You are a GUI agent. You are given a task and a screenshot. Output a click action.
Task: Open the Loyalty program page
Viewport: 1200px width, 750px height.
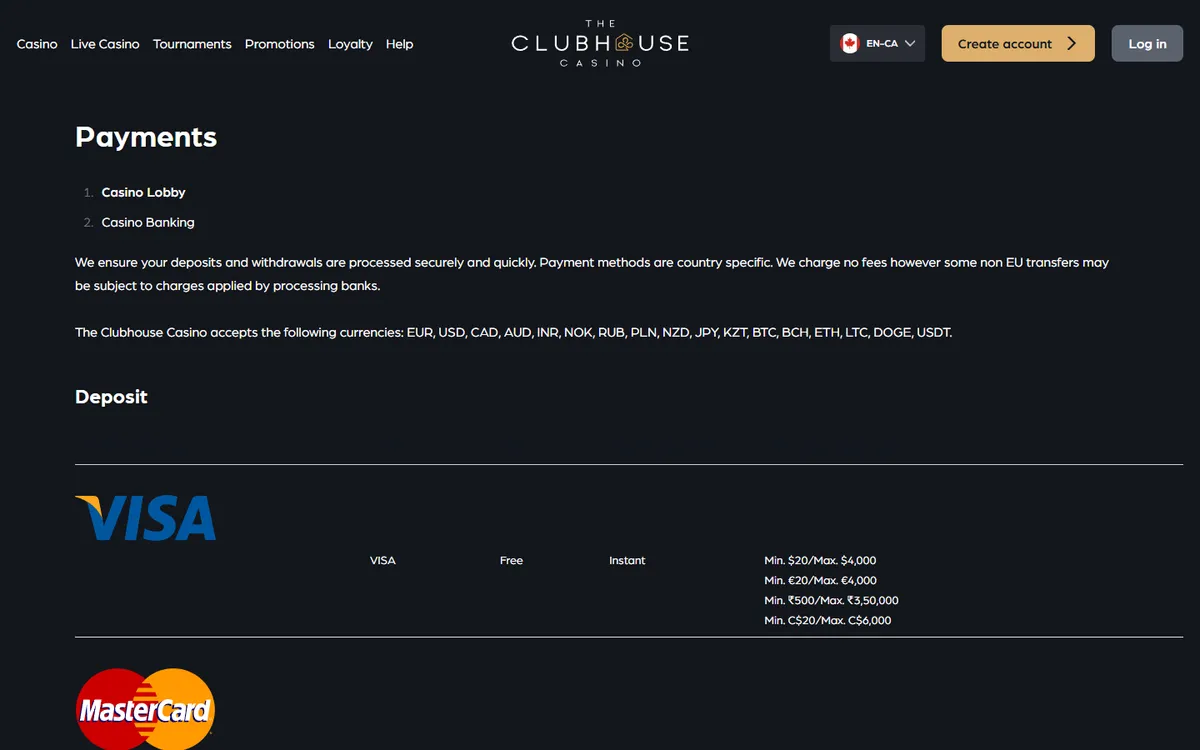point(350,44)
